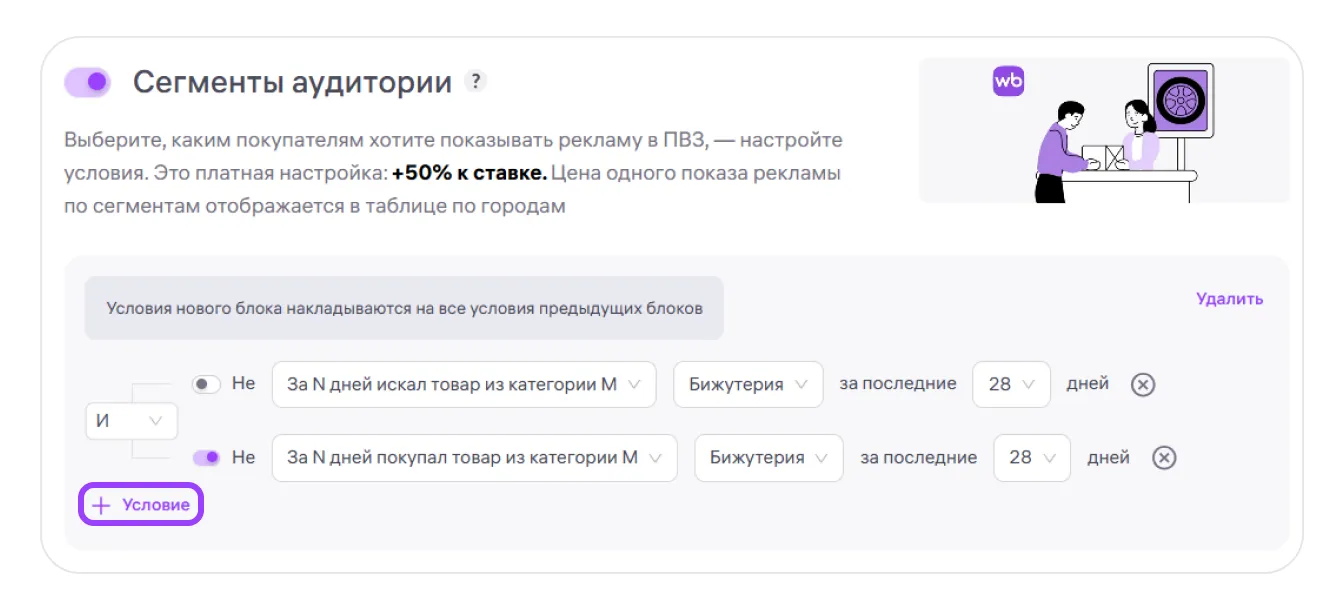Open 'За N дней искал товар' condition dropdown
The height and width of the screenshot is (610, 1344).
click(464, 384)
